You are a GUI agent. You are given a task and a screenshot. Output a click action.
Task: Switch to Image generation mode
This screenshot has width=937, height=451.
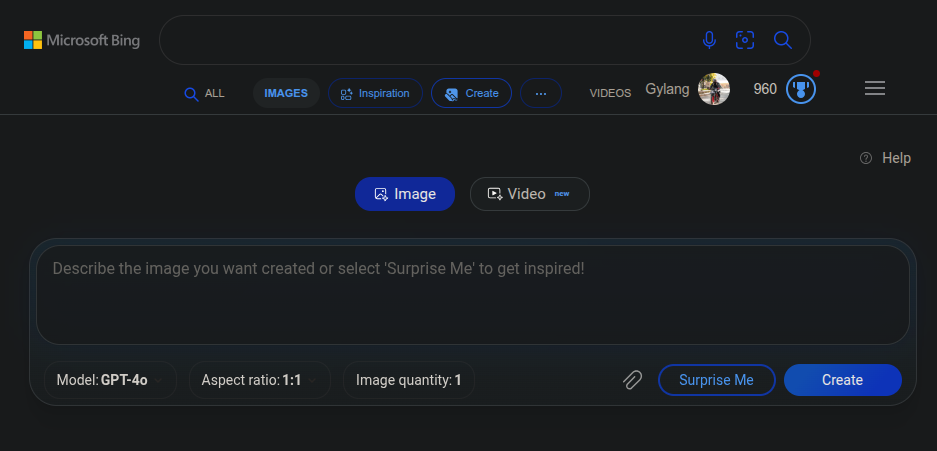coord(405,194)
